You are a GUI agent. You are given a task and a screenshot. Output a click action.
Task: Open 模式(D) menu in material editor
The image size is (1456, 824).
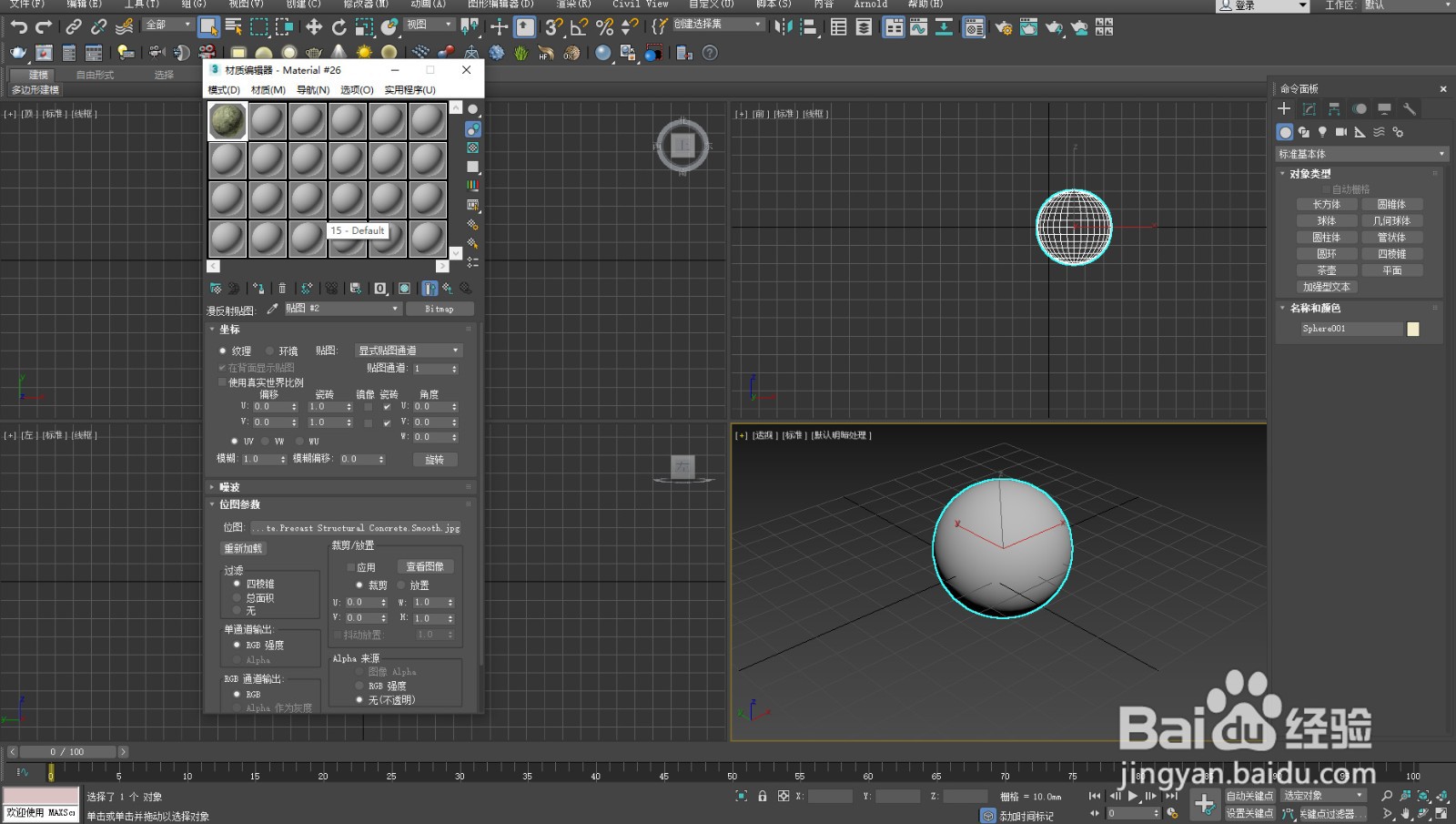[224, 90]
